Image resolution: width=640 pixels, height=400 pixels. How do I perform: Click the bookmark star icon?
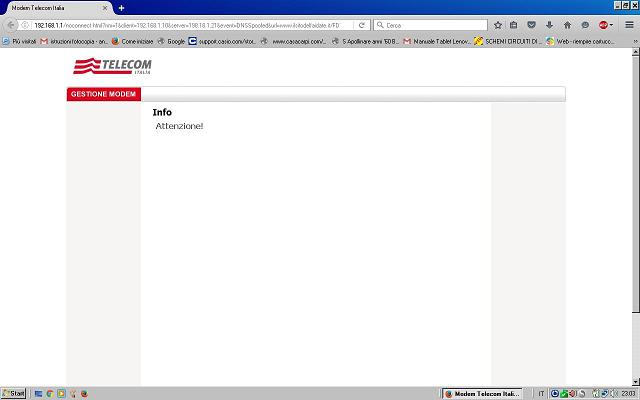click(498, 25)
